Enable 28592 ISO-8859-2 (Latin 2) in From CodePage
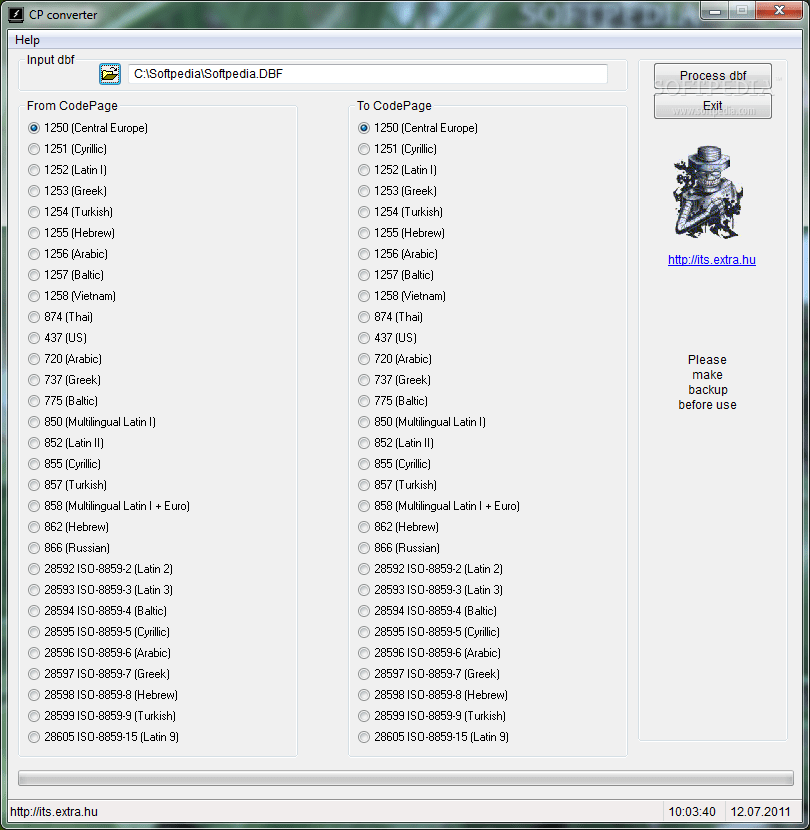Viewport: 810px width, 830px height. point(33,568)
